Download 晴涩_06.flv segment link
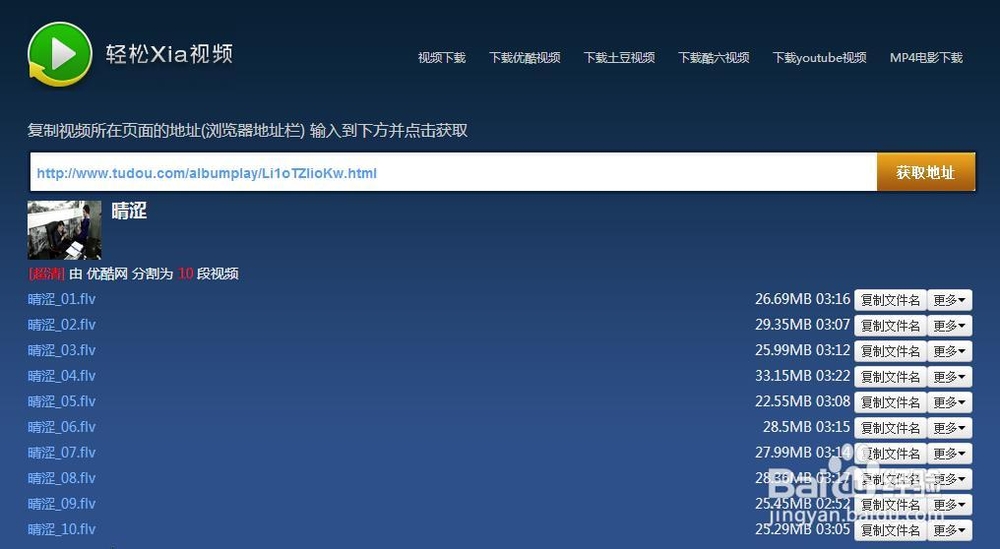Screen dimensions: 1000x549 [x=62, y=427]
